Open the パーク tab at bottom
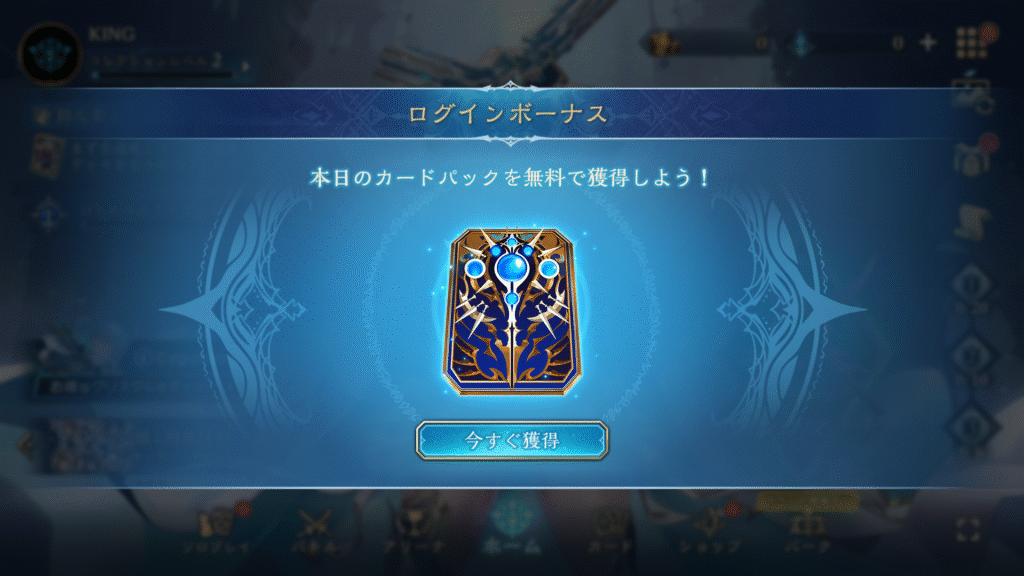Screen dimensions: 1024x576 808,530
